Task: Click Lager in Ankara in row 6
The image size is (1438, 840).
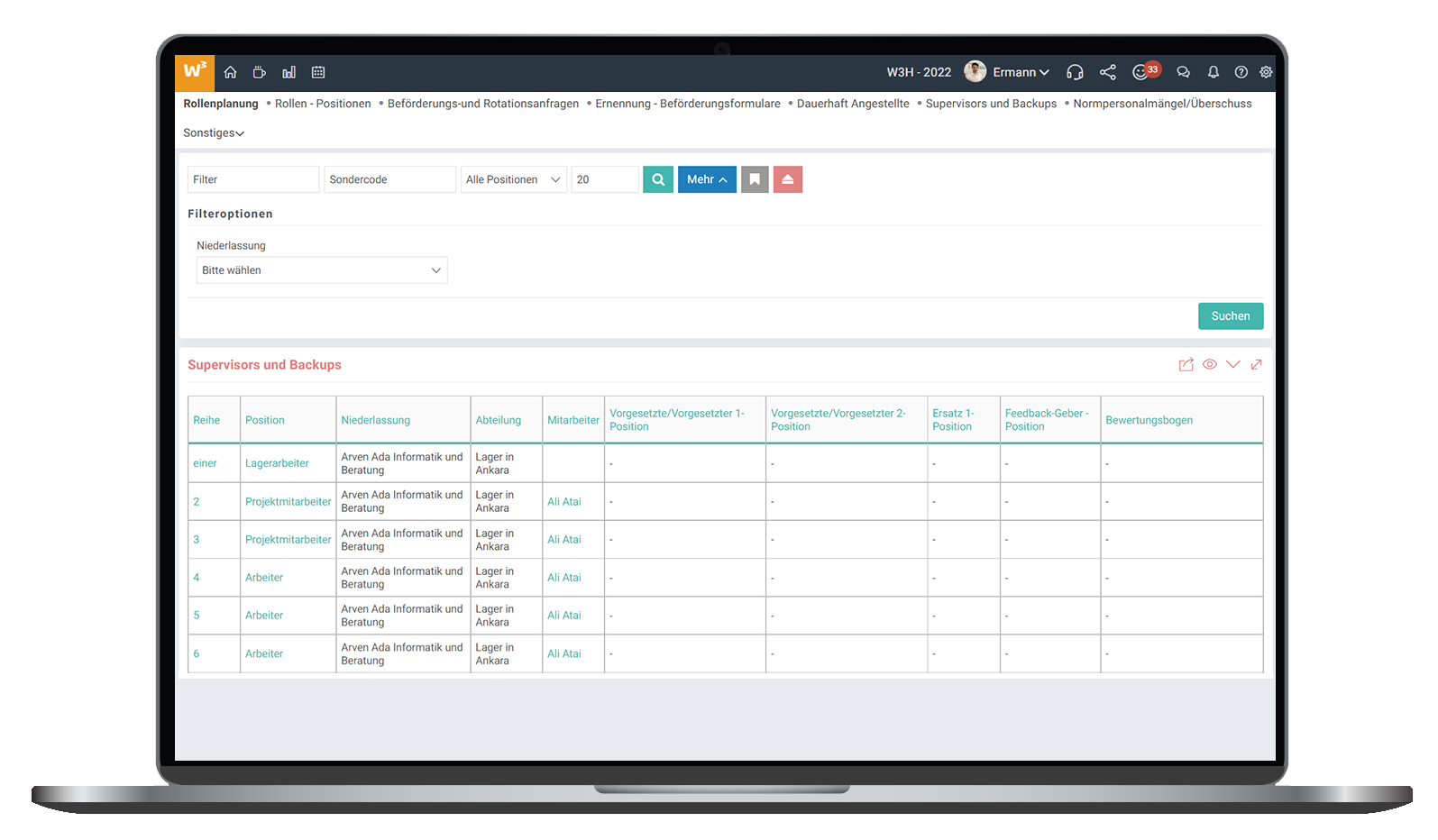Action: point(495,654)
